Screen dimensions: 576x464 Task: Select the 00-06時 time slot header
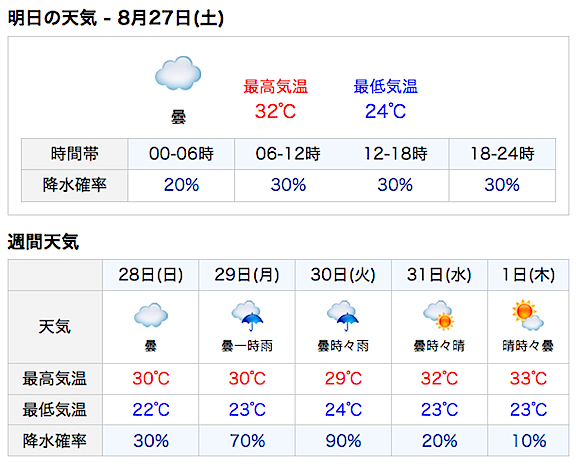pos(181,154)
